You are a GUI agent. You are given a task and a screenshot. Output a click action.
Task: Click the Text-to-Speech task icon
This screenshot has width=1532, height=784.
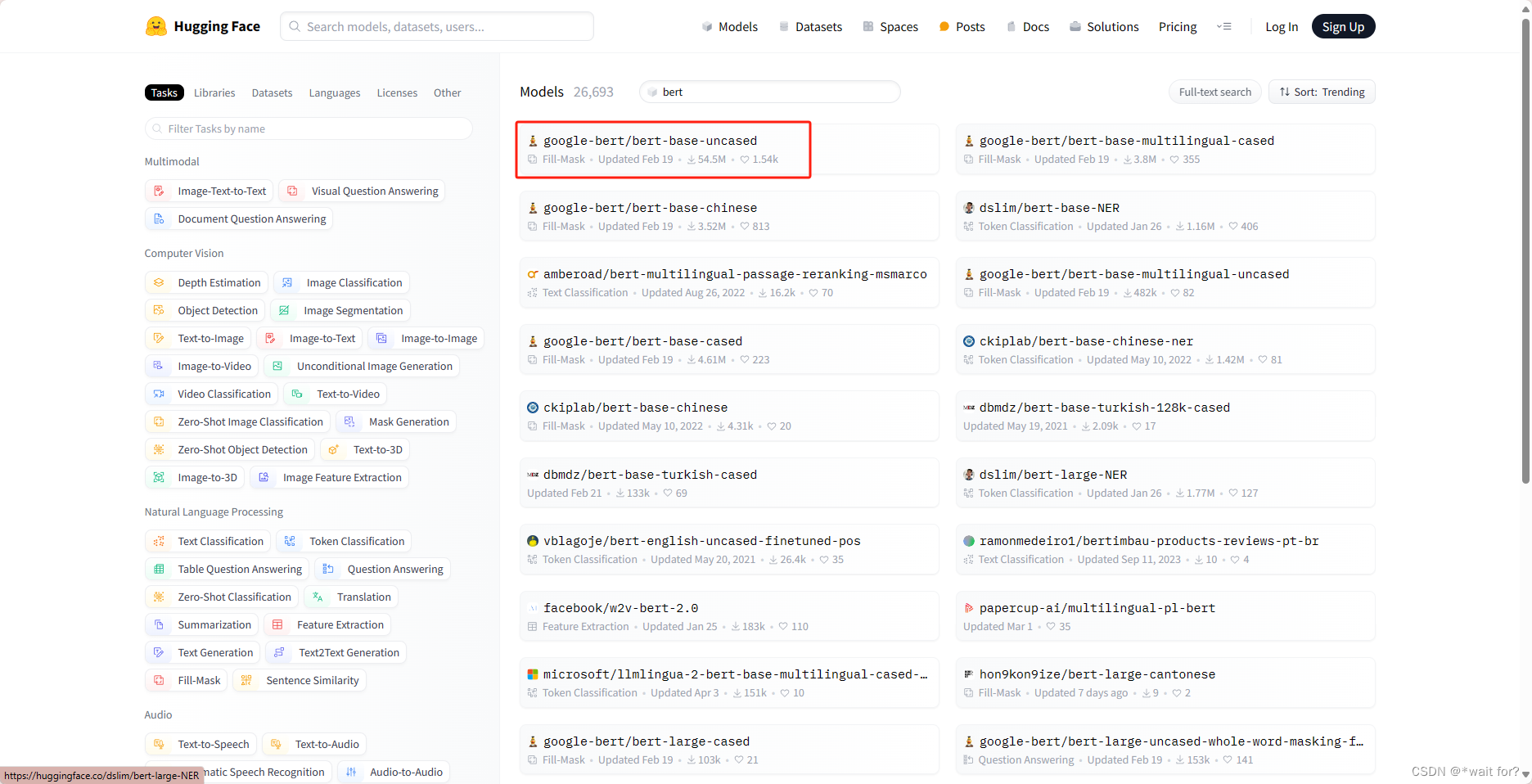click(x=160, y=744)
